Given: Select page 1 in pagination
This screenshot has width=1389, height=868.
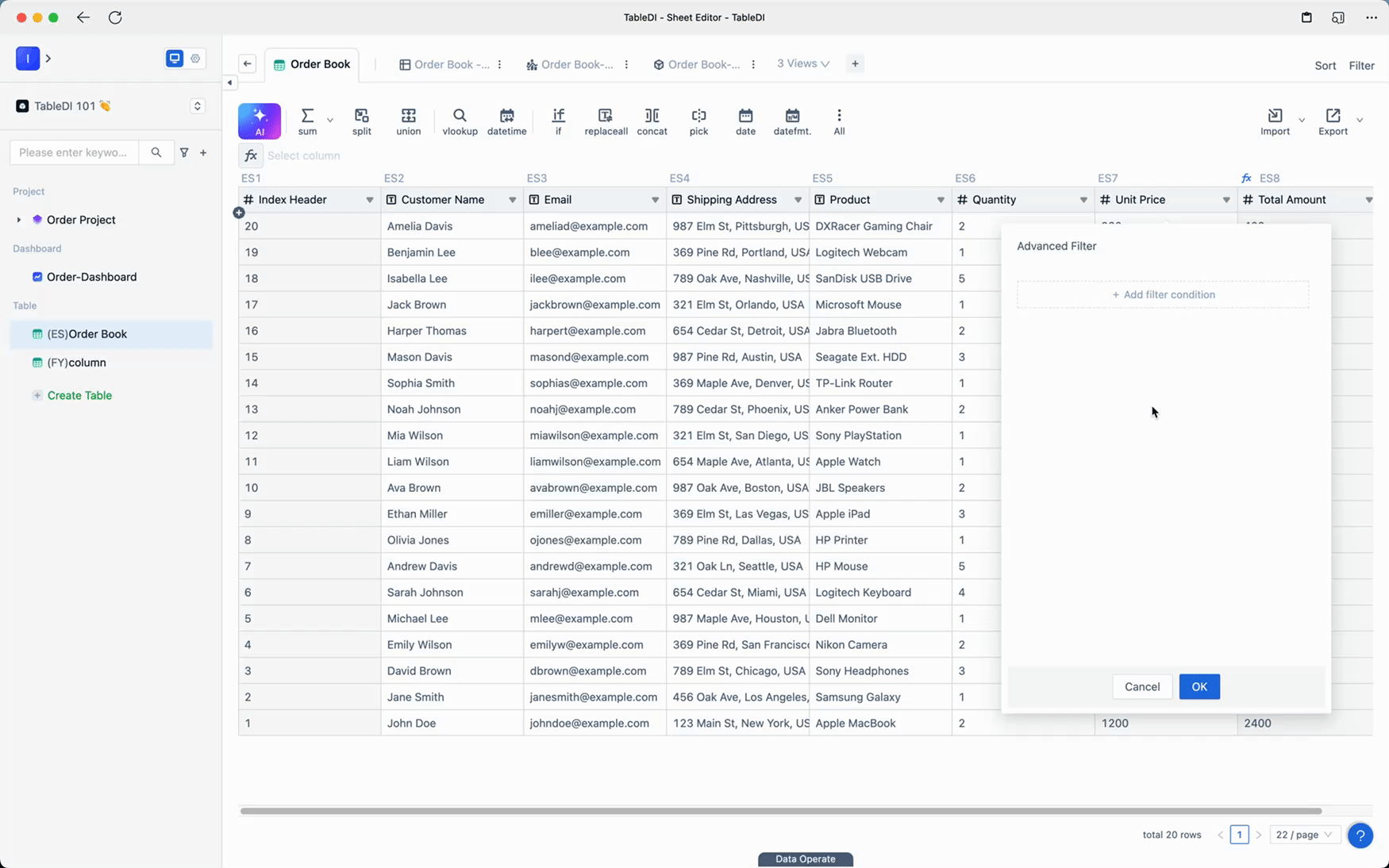Looking at the screenshot, I should click(x=1239, y=835).
